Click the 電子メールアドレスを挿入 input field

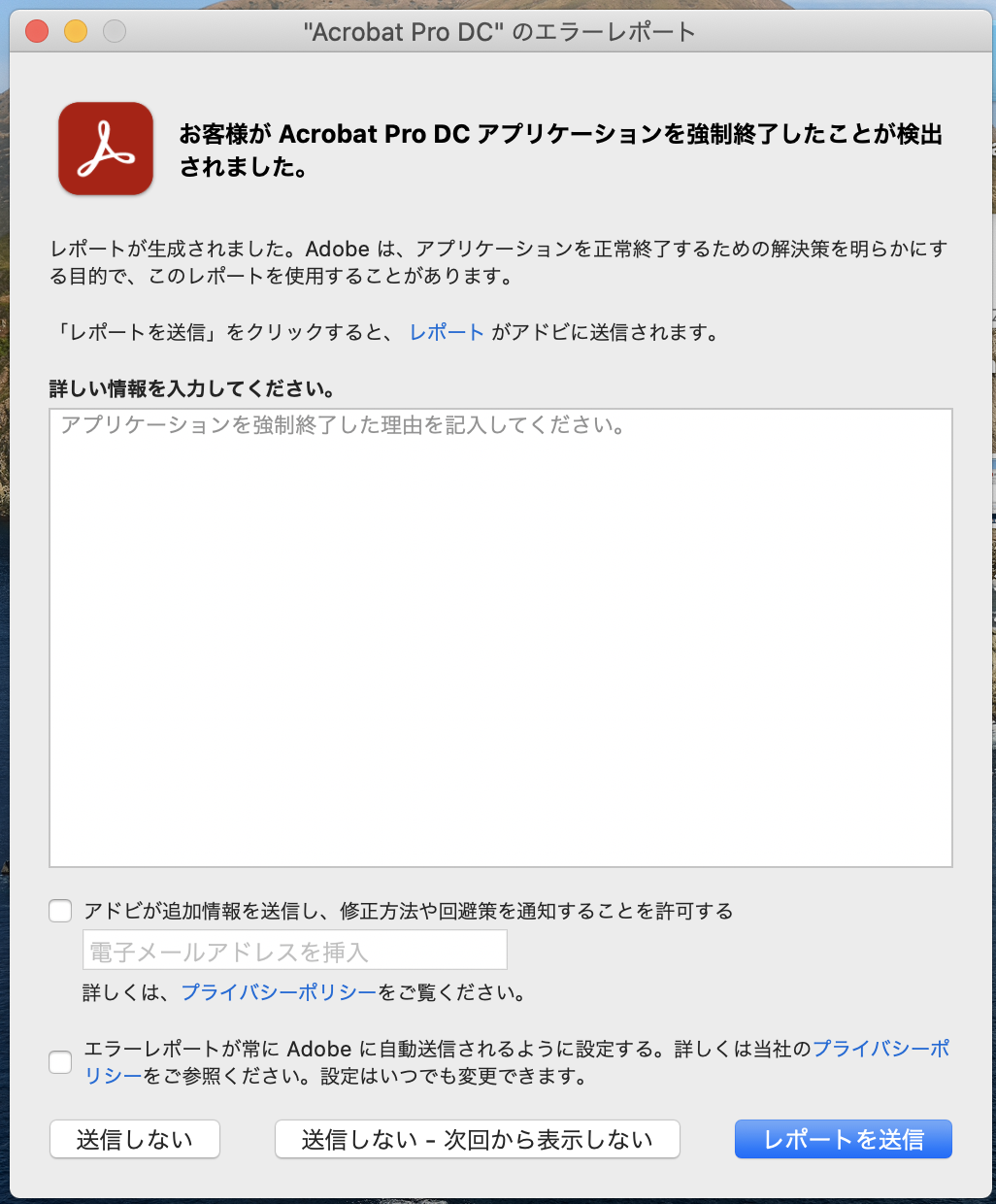pyautogui.click(x=293, y=949)
